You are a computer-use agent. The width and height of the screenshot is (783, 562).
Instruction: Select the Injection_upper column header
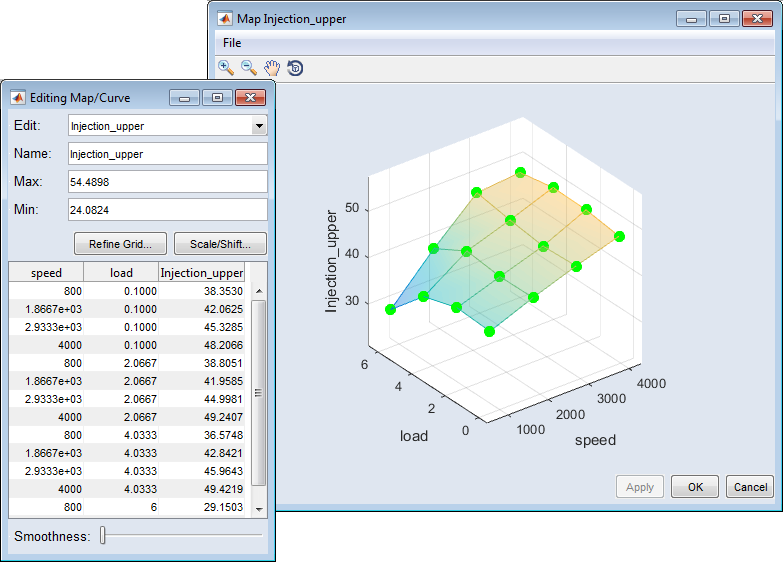coord(202,273)
